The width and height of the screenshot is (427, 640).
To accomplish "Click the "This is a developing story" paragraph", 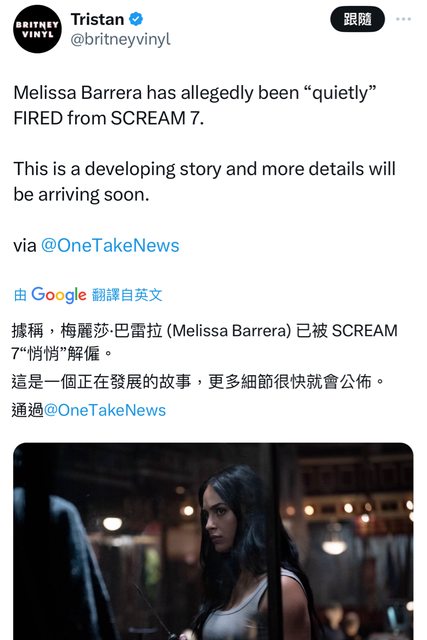I will coord(204,182).
